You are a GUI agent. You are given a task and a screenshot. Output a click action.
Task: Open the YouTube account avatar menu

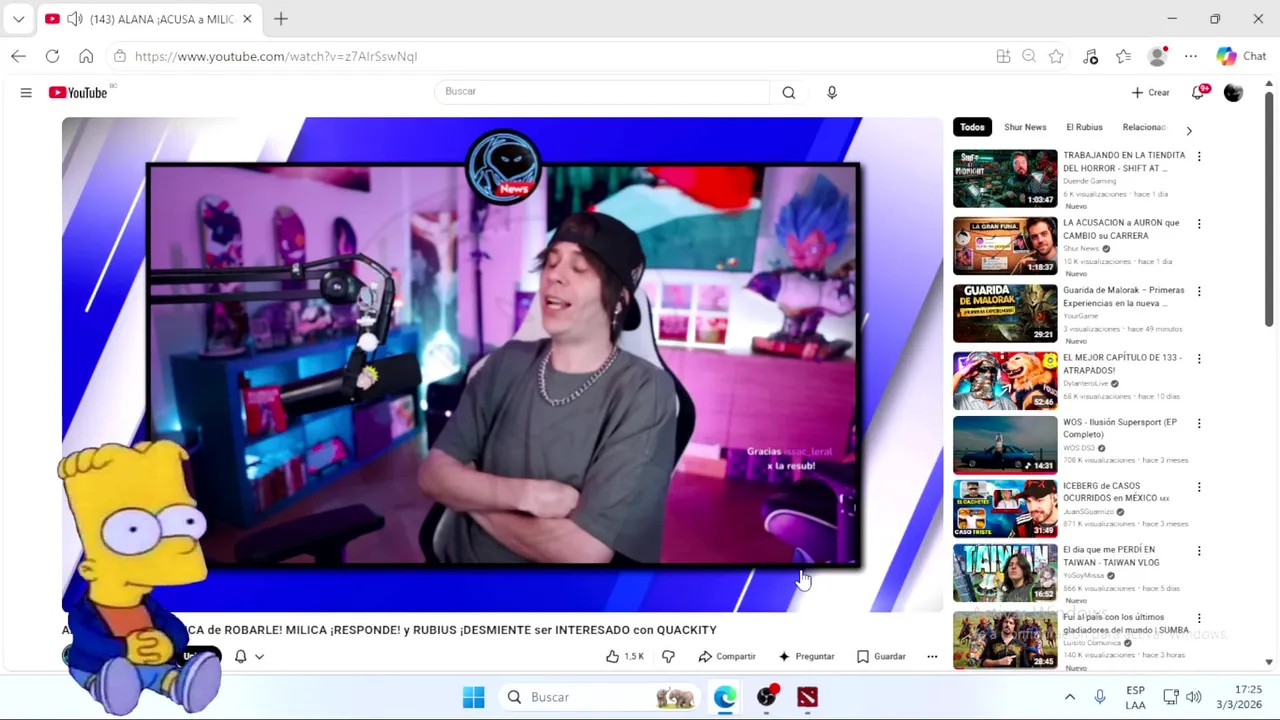tap(1233, 92)
